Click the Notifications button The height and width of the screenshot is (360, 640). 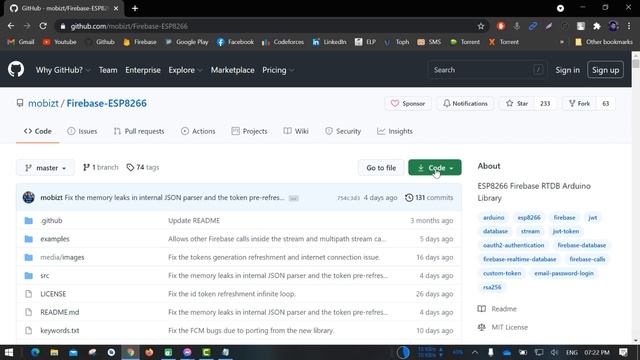(465, 104)
